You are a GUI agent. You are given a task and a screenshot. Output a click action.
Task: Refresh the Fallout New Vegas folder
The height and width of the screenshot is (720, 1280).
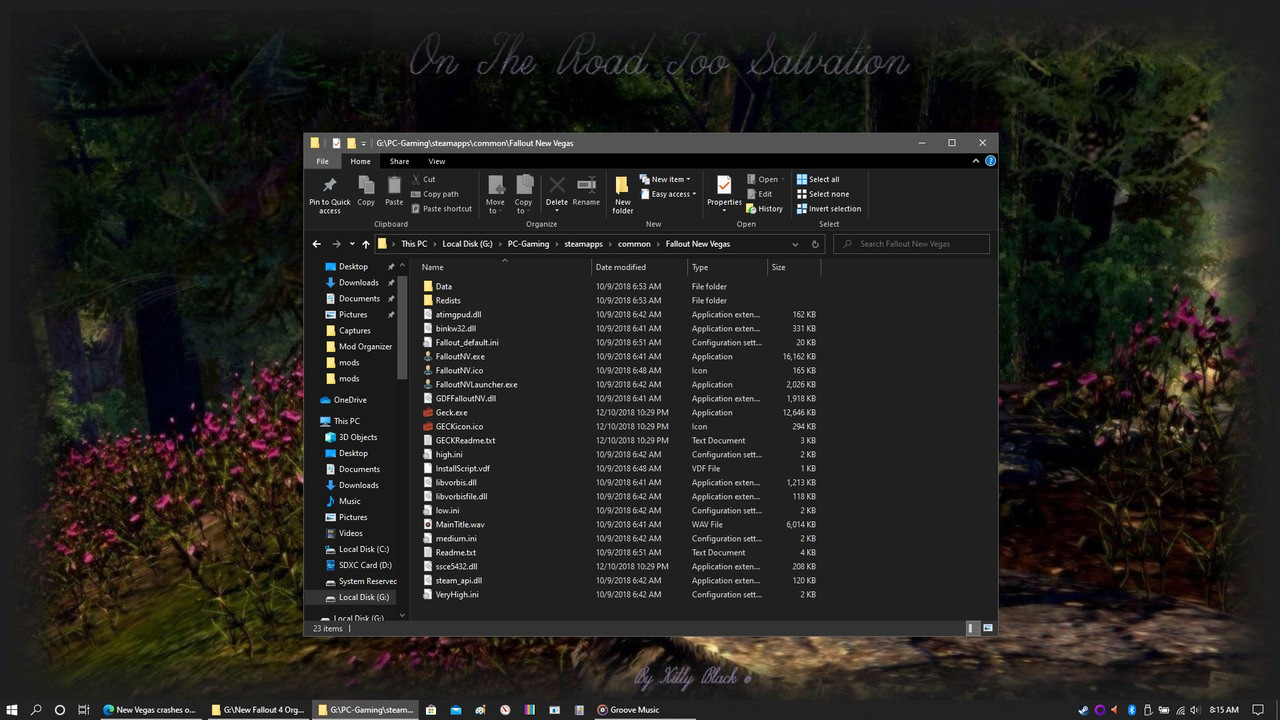tap(815, 244)
